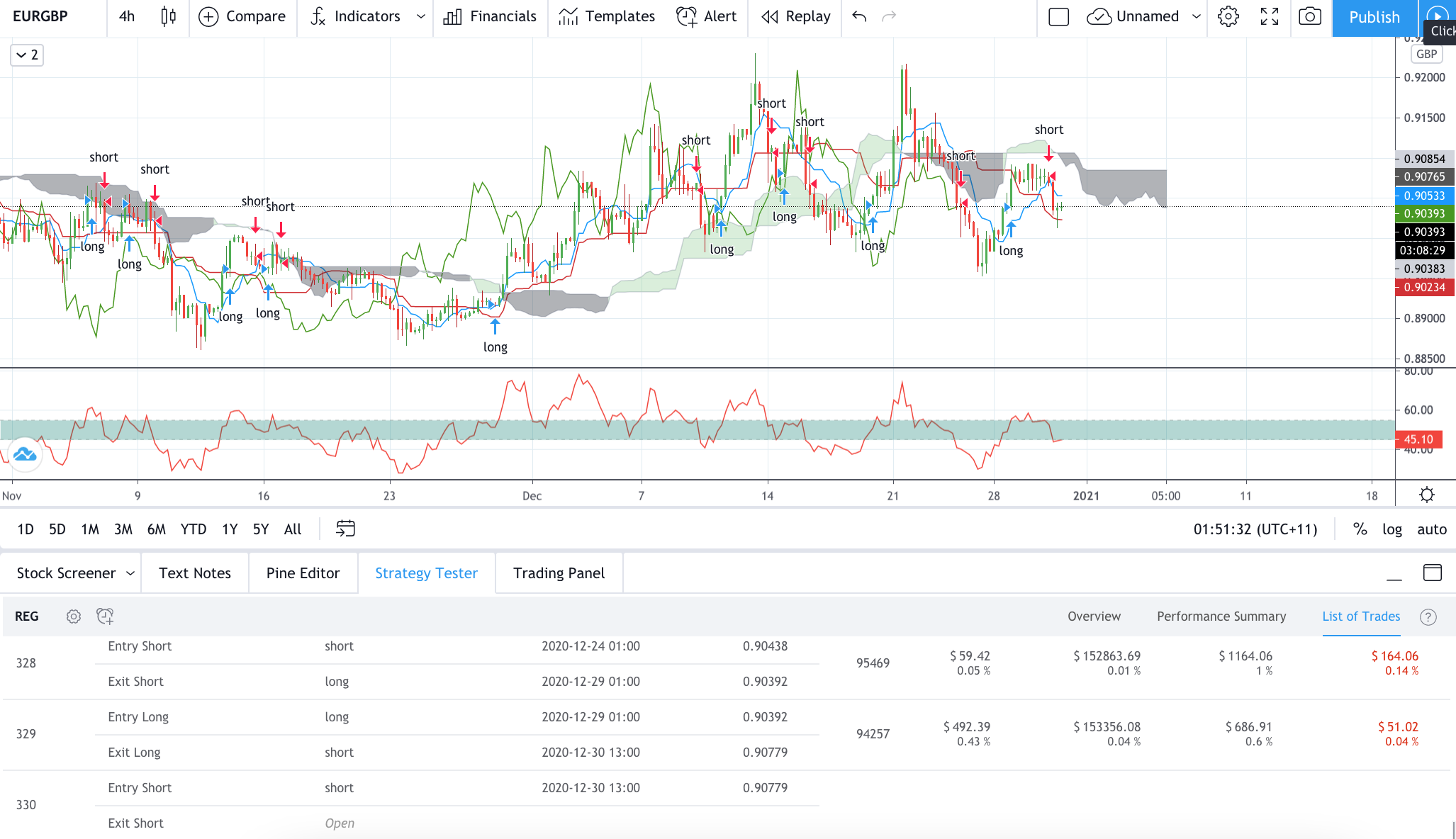Click trade 328 drawdown $ 164.06

(1395, 656)
